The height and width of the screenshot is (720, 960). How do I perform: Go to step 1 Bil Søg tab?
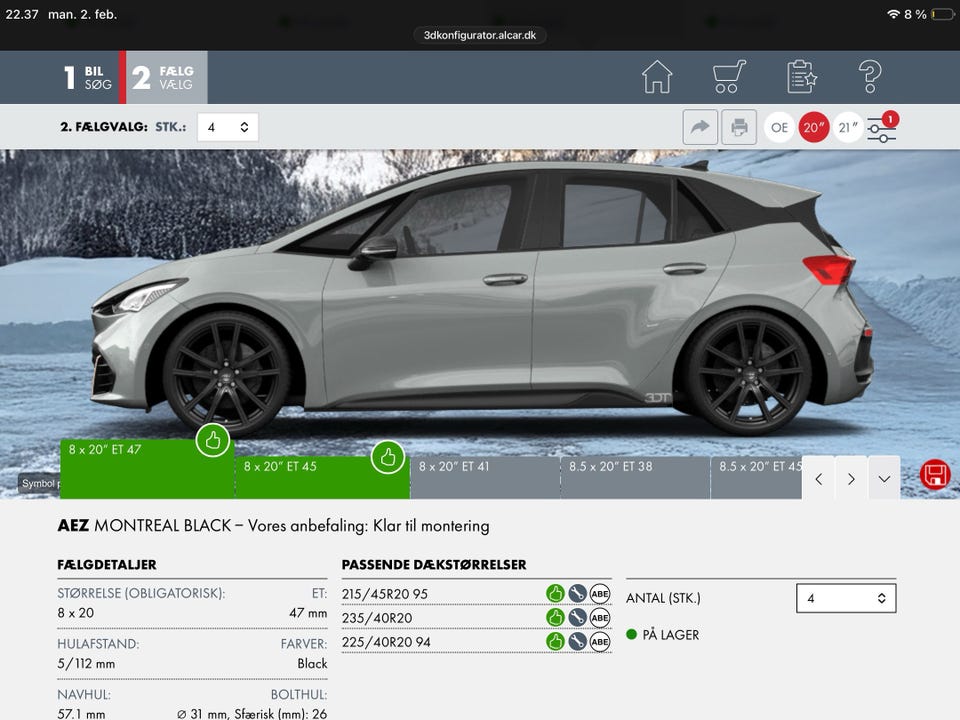tap(88, 78)
